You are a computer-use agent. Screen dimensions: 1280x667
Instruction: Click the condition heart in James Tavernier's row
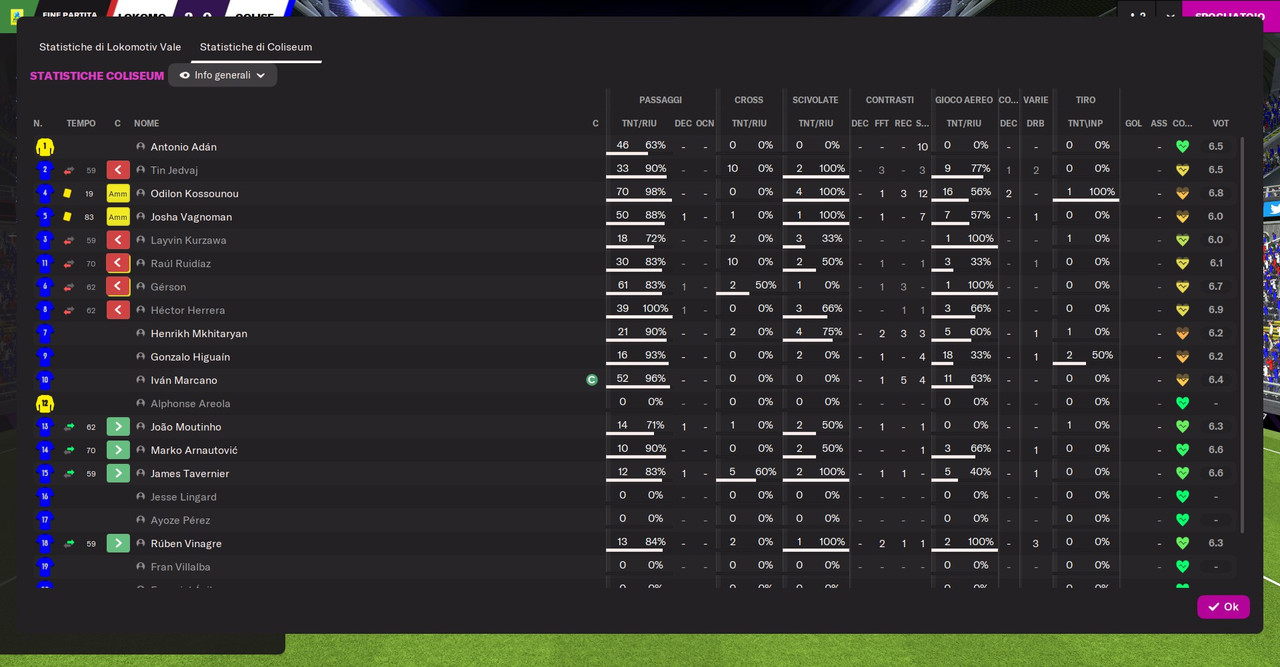point(1182,473)
